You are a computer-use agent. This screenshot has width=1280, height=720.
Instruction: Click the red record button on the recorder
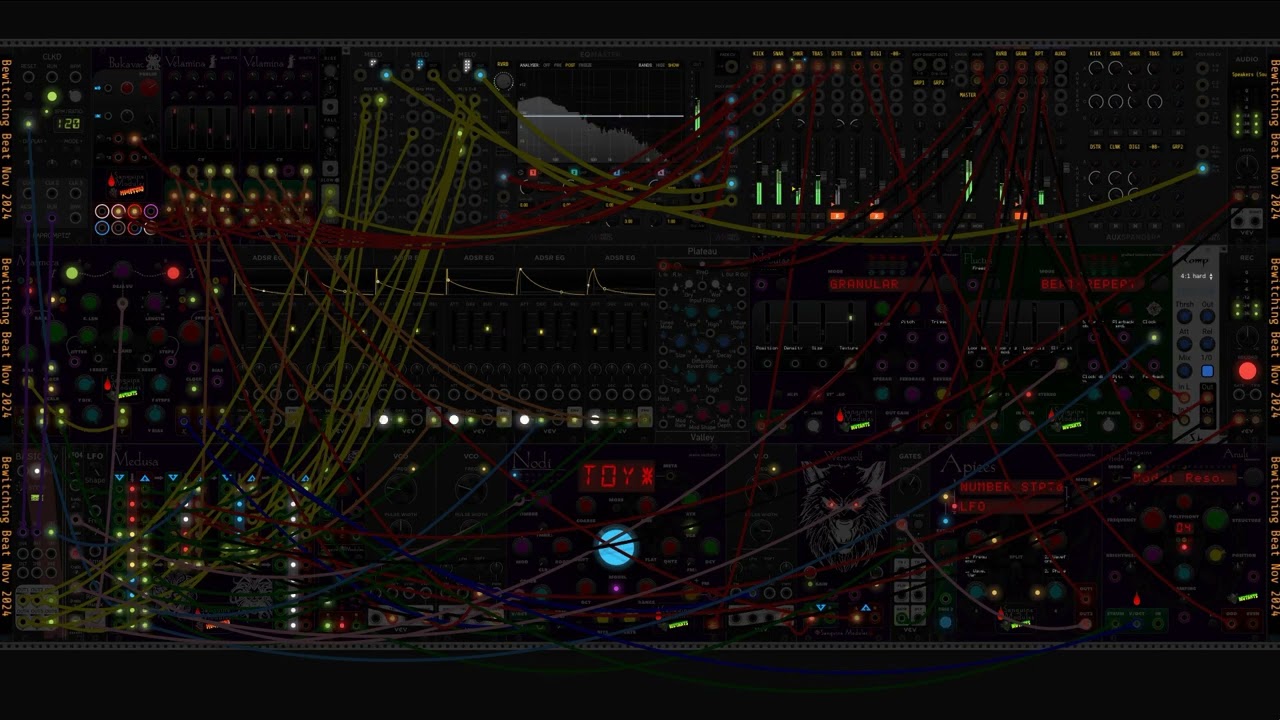pyautogui.click(x=1247, y=372)
